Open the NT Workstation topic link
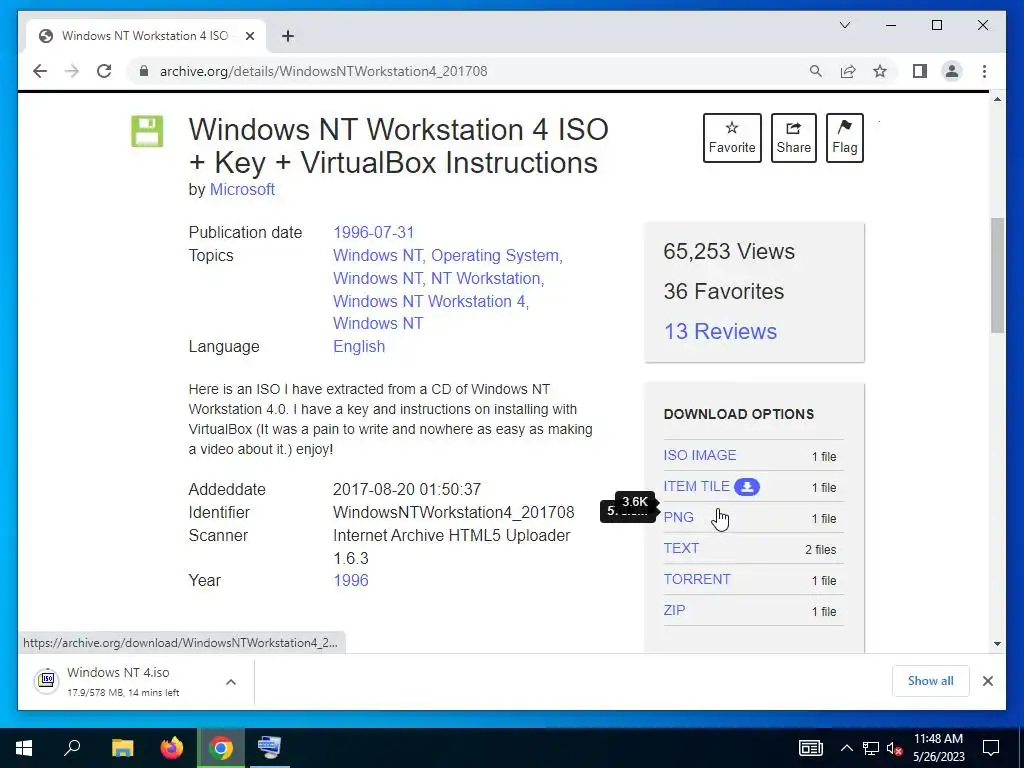This screenshot has height=768, width=1024. (485, 278)
